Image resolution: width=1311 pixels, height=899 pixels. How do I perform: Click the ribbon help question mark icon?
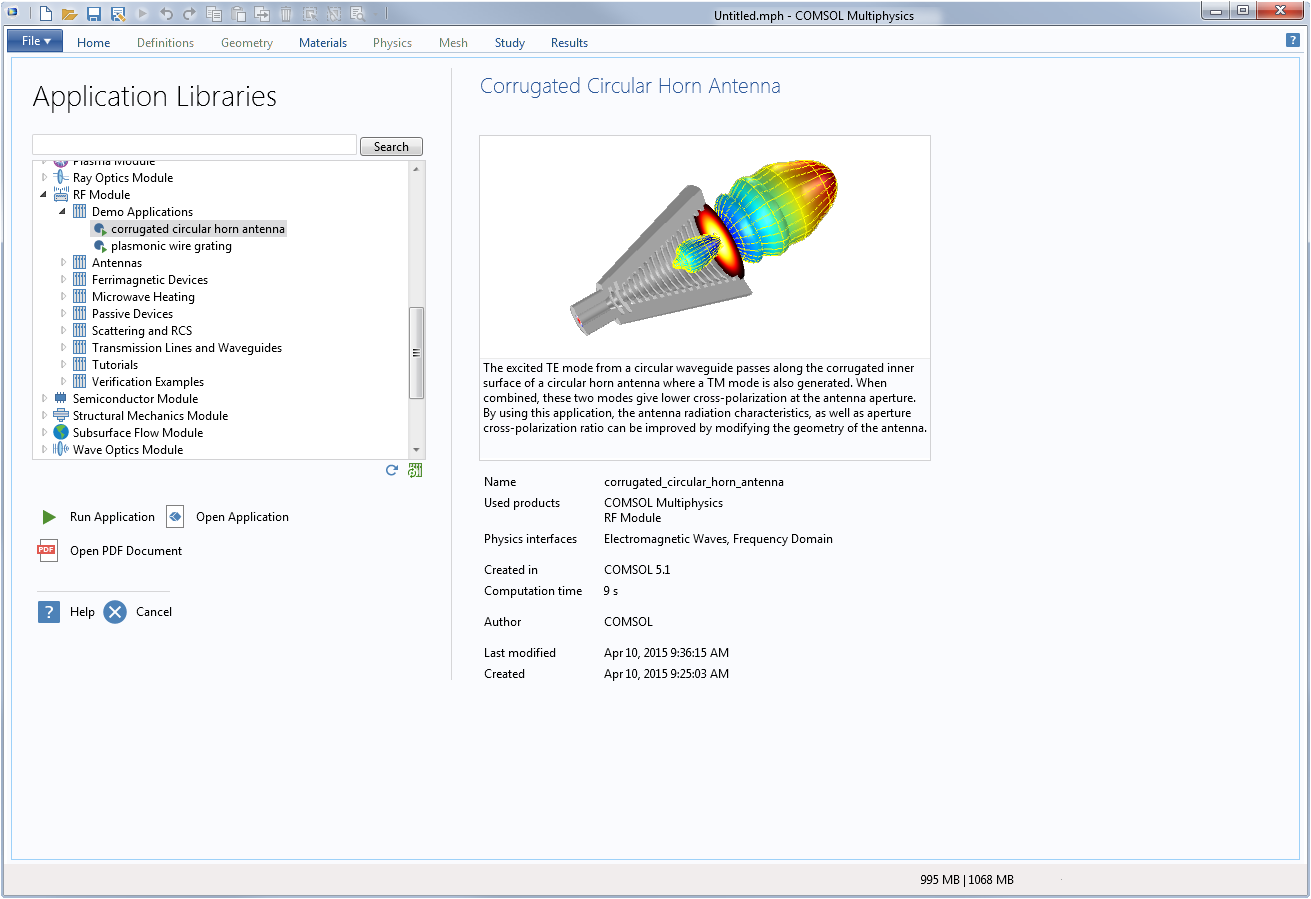coord(1292,40)
